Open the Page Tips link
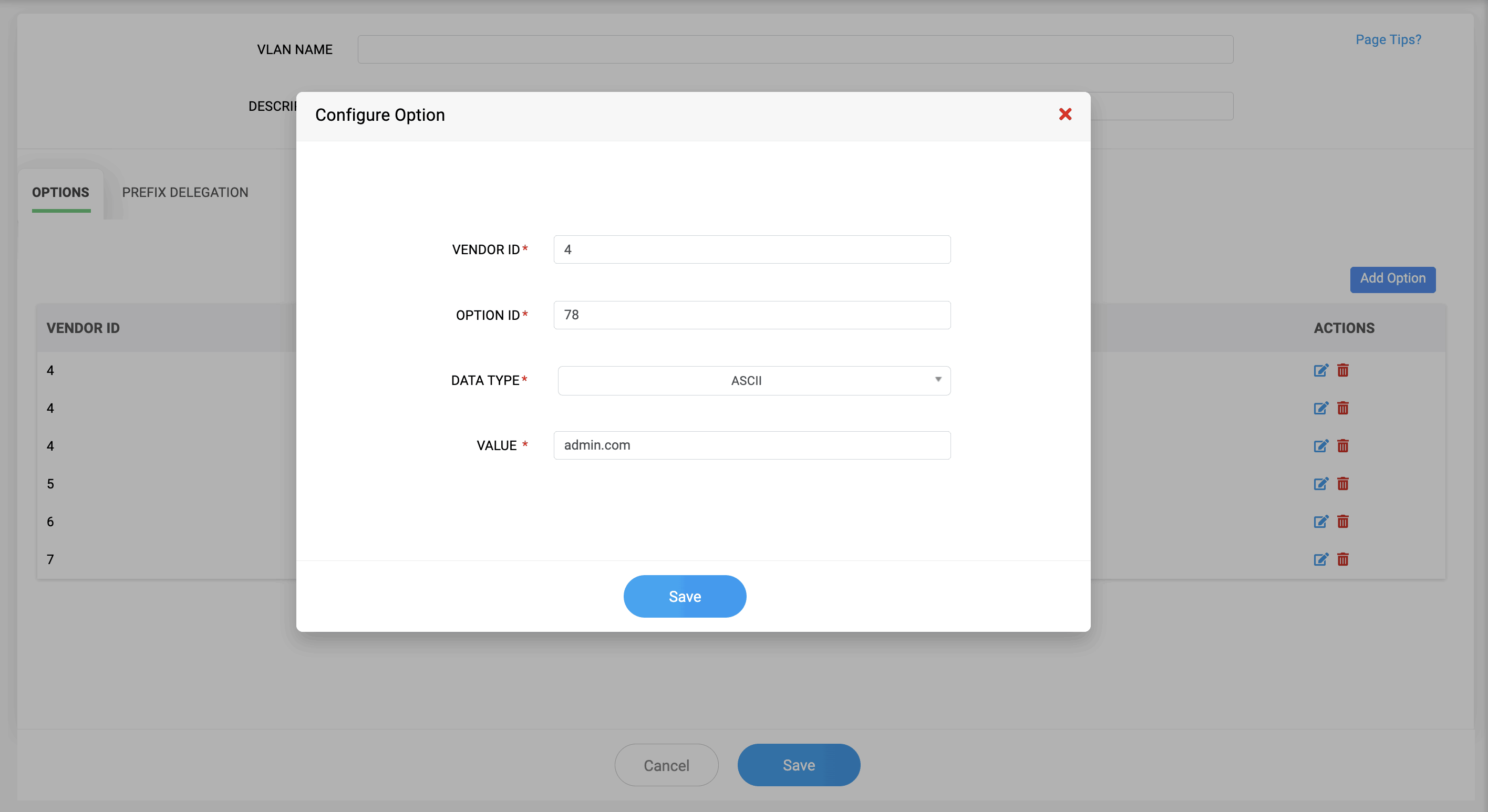Viewport: 1488px width, 812px height. (1388, 39)
